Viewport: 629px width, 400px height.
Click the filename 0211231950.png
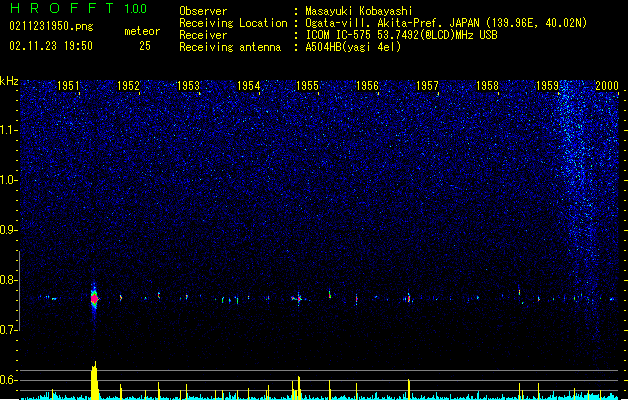(51, 26)
